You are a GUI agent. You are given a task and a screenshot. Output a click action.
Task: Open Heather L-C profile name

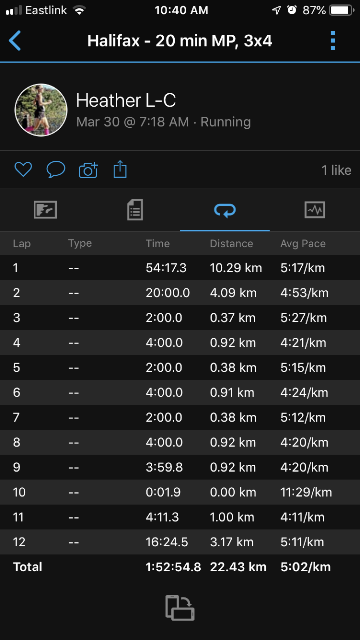[x=126, y=100]
